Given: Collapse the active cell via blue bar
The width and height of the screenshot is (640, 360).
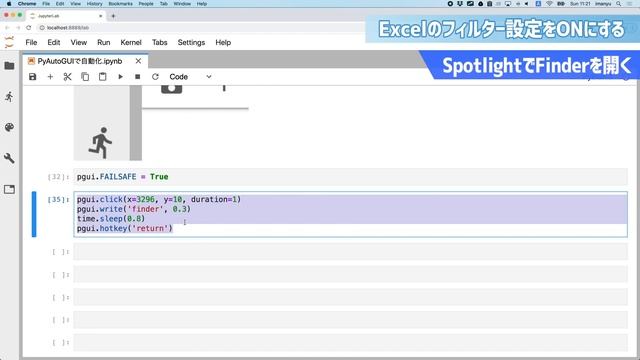Looking at the screenshot, I should (34, 214).
